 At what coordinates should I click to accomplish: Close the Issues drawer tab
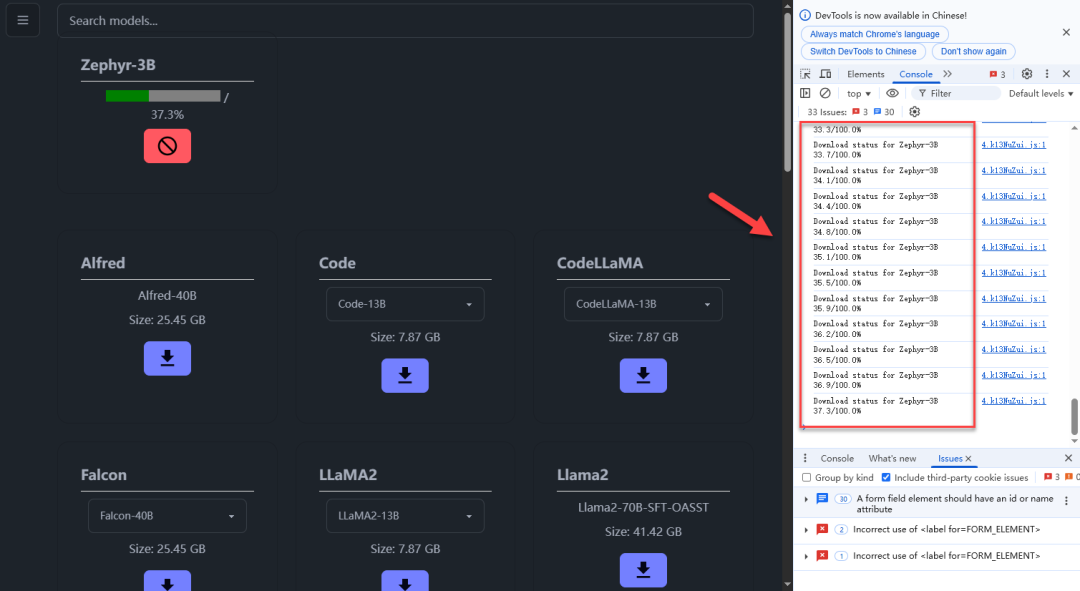point(968,459)
